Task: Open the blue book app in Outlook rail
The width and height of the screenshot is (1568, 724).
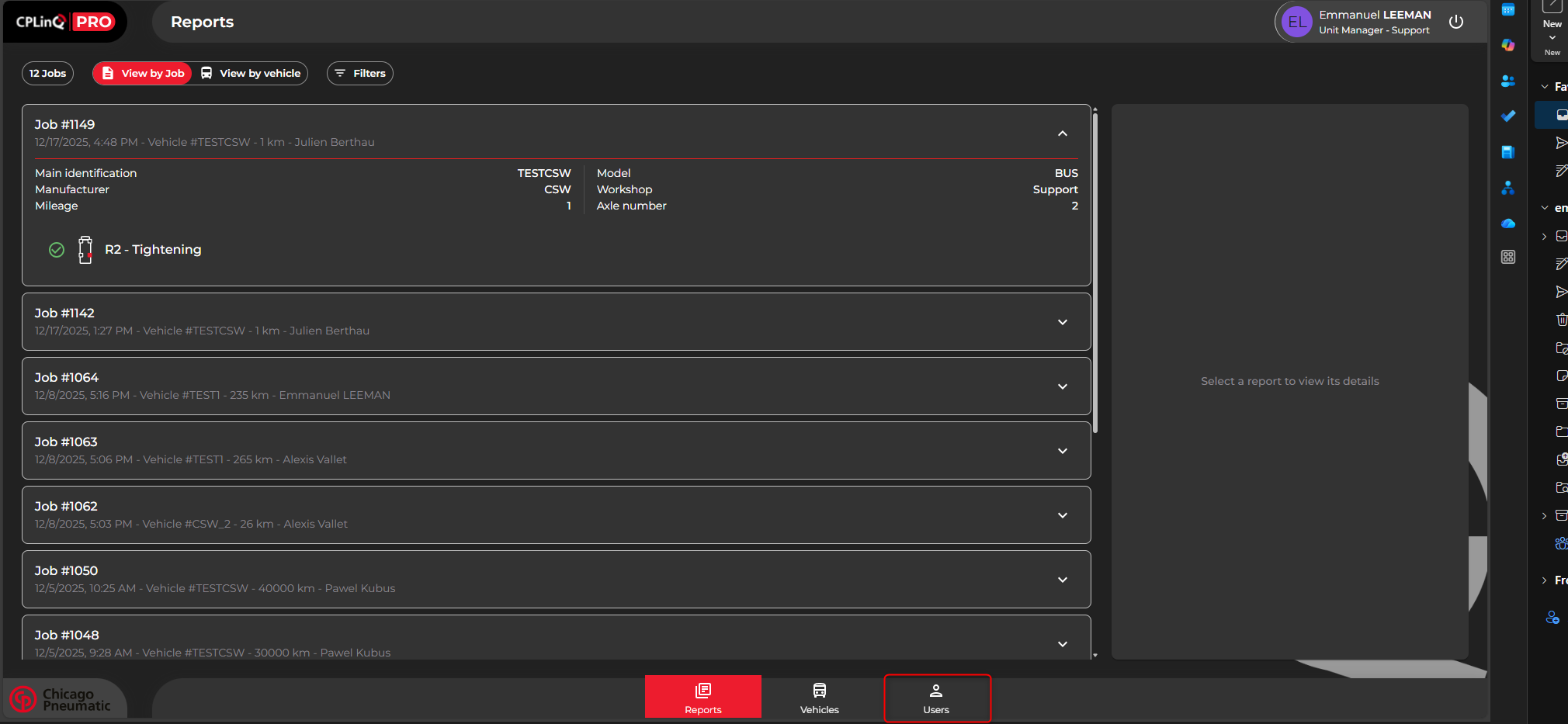Action: click(1508, 151)
